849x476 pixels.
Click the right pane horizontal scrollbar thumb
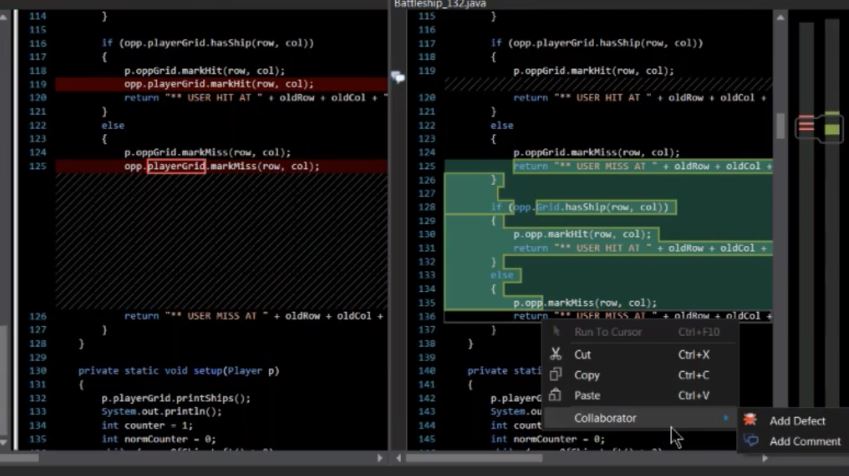point(474,458)
